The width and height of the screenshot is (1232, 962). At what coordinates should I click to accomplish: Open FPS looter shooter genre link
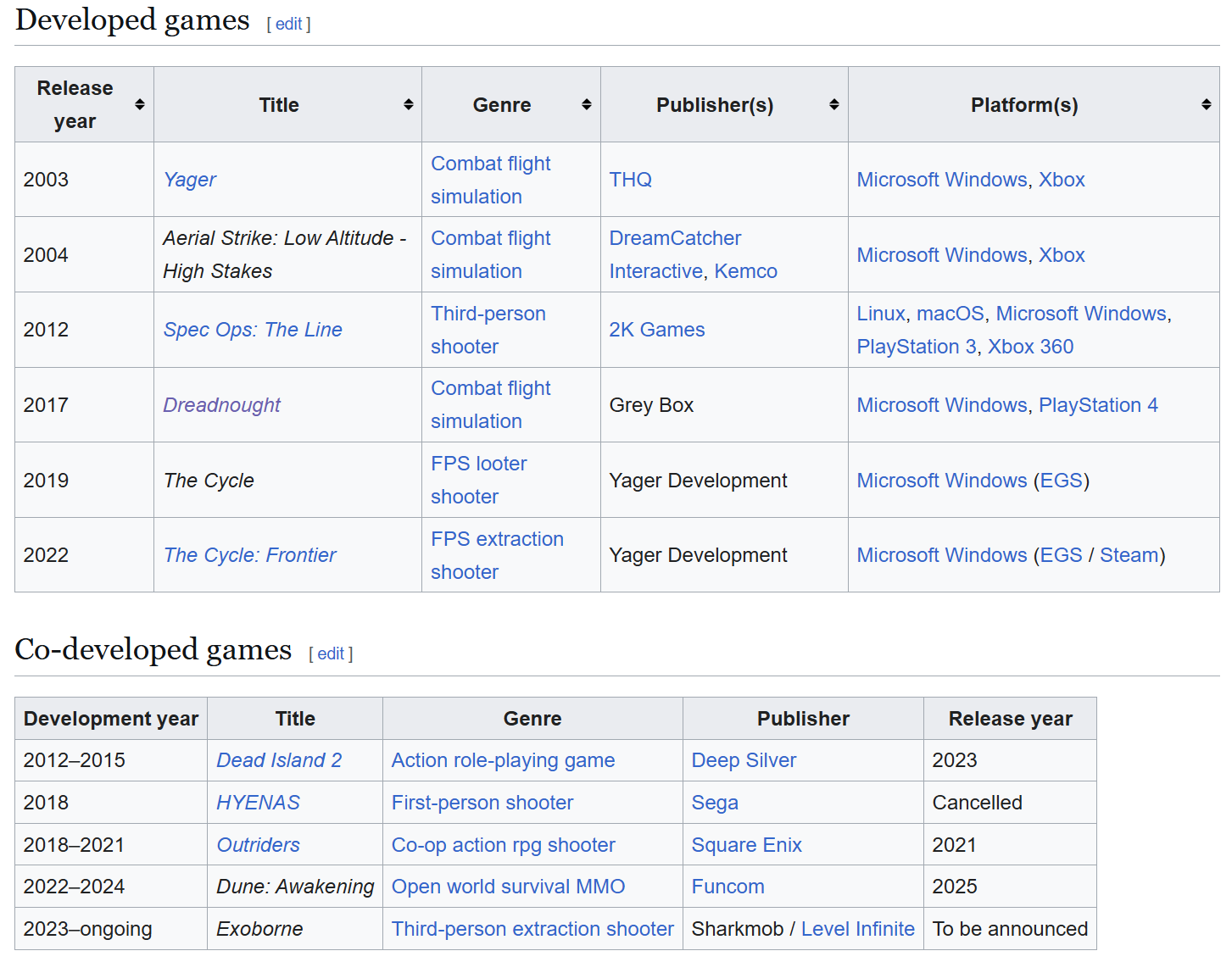click(479, 480)
